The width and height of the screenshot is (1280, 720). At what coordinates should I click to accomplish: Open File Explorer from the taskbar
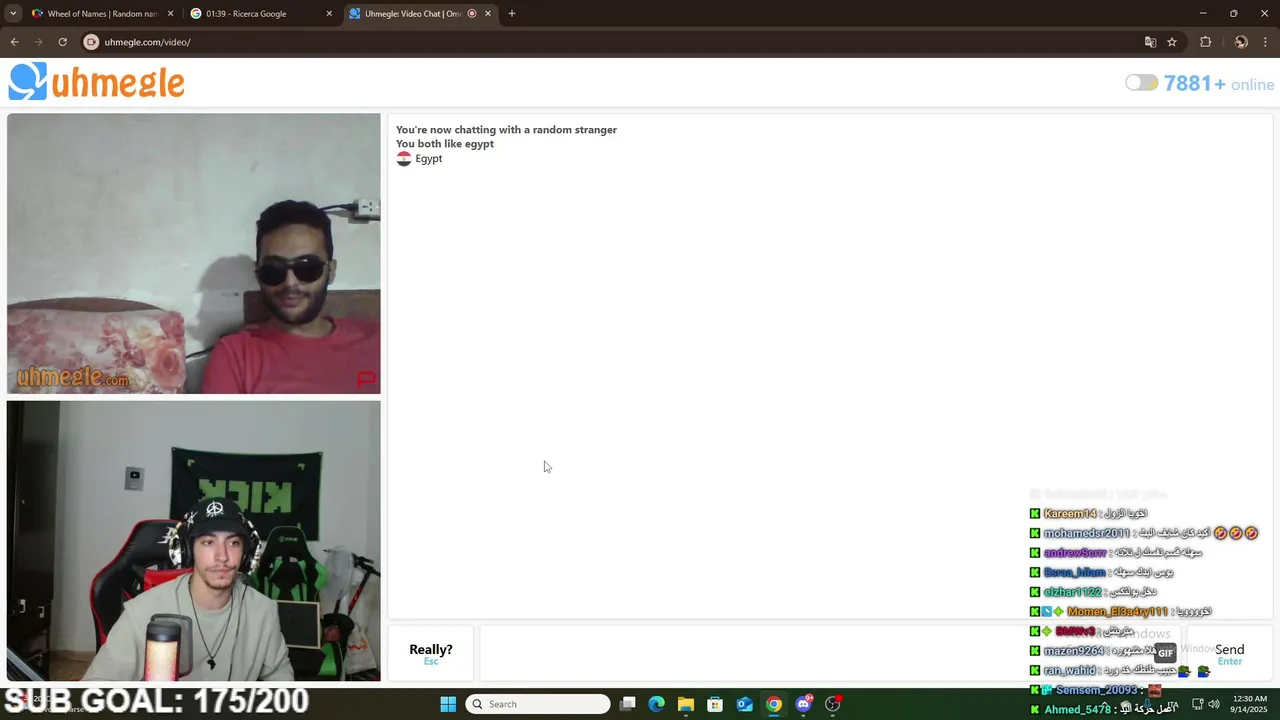click(686, 704)
